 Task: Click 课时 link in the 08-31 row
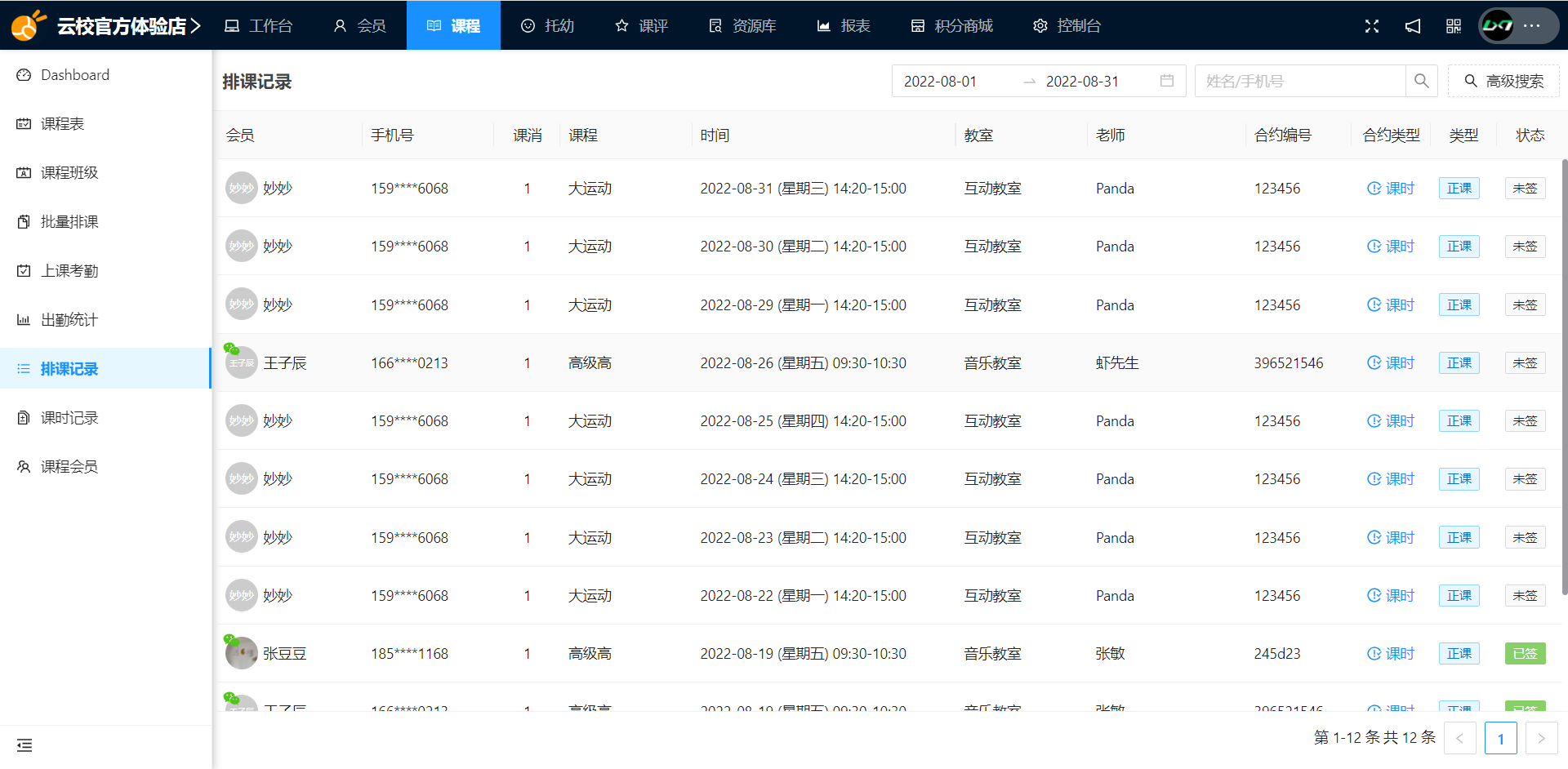[1391, 189]
